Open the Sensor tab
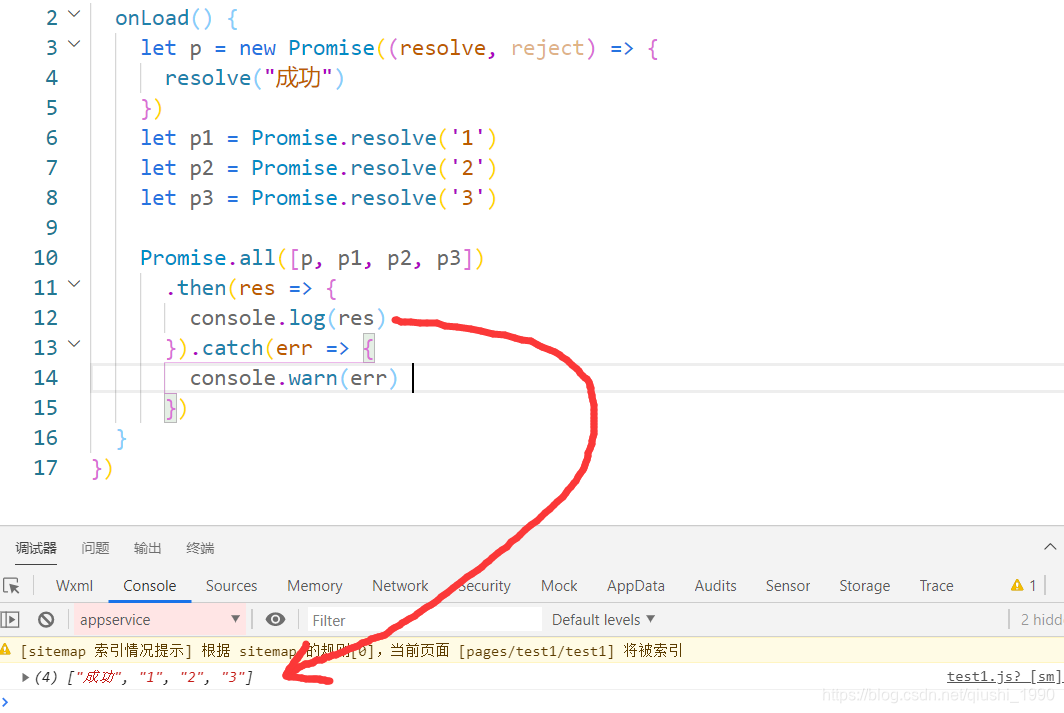This screenshot has width=1064, height=713. pos(787,585)
